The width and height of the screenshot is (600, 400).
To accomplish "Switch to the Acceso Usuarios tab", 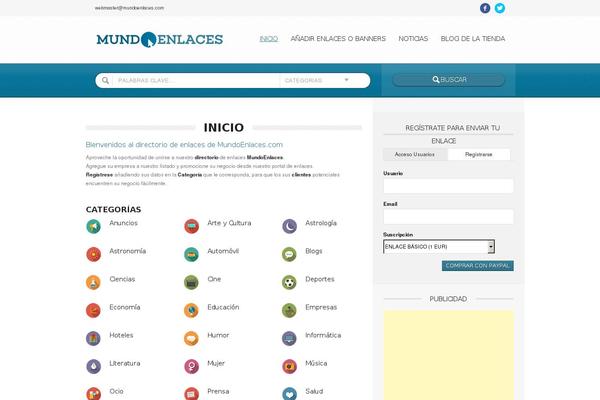I will tap(415, 155).
